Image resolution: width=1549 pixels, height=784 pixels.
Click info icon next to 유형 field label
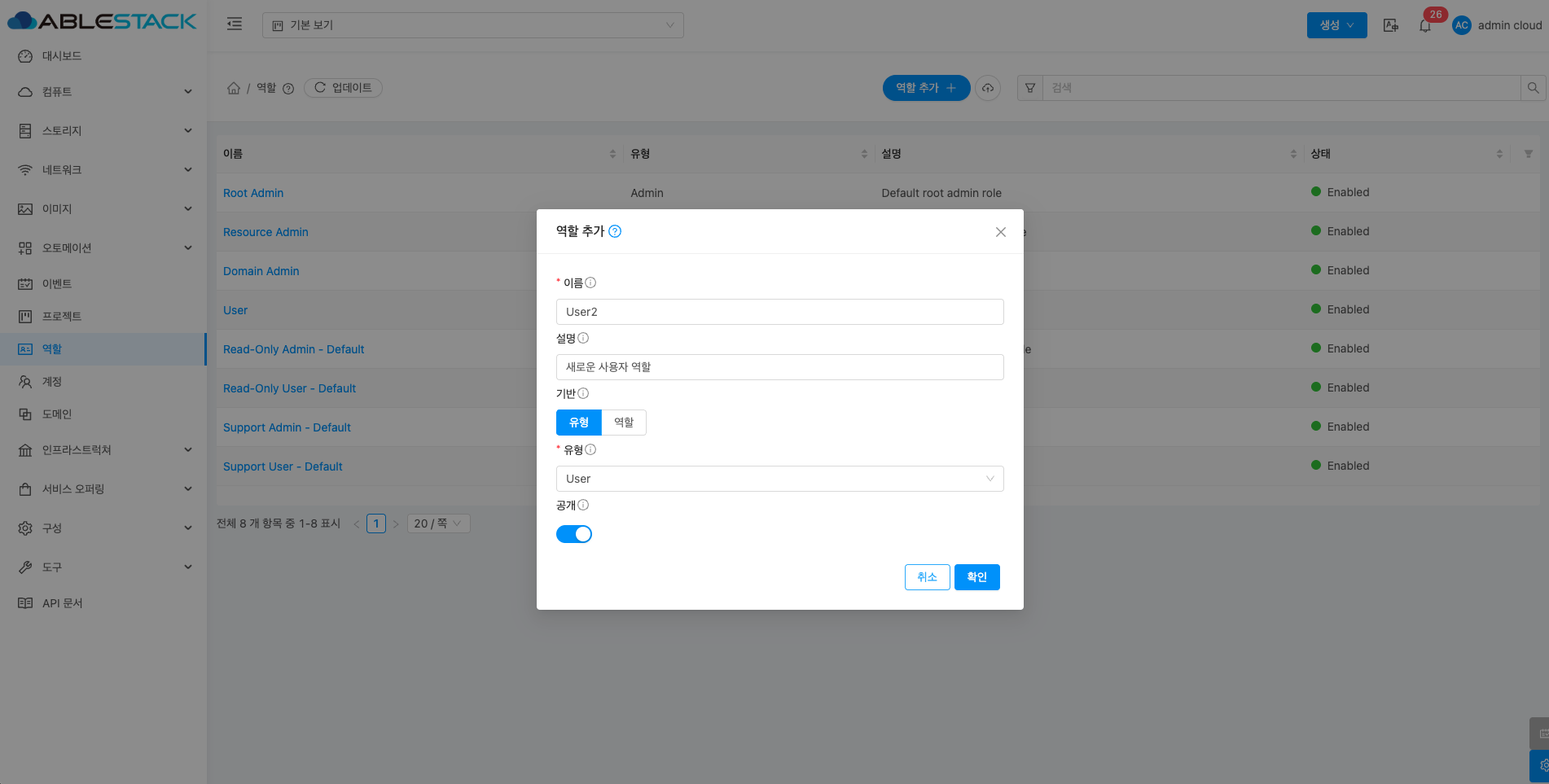click(x=590, y=449)
